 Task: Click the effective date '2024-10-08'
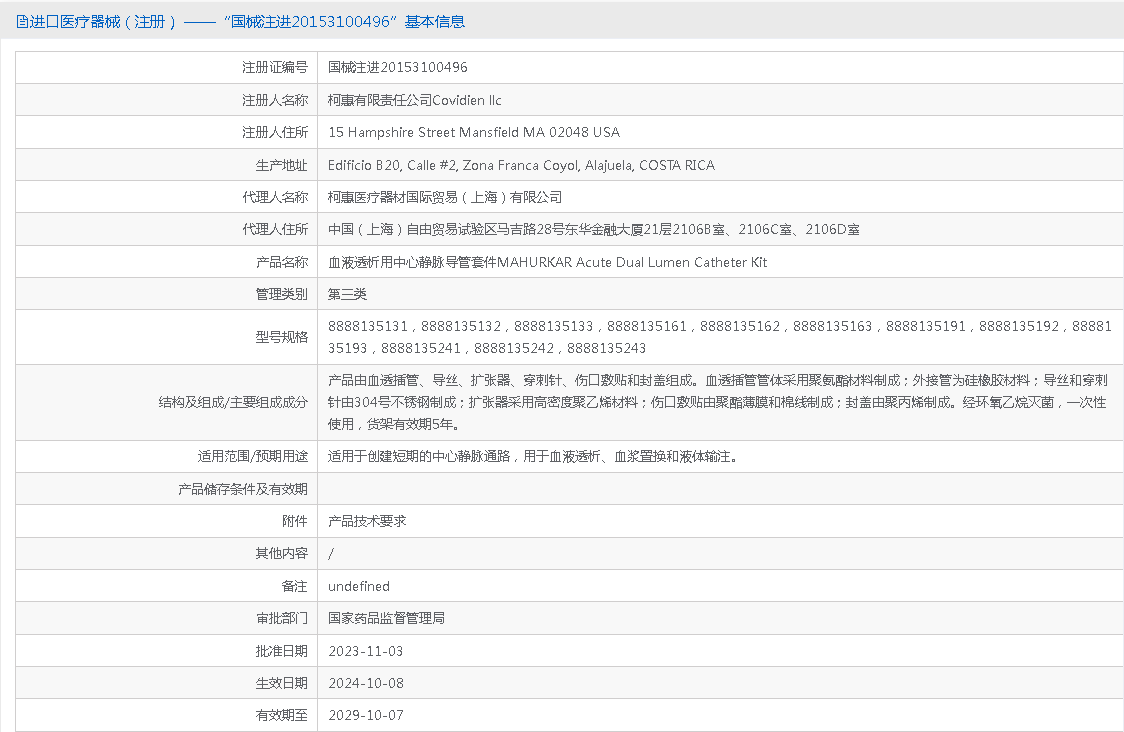point(366,683)
